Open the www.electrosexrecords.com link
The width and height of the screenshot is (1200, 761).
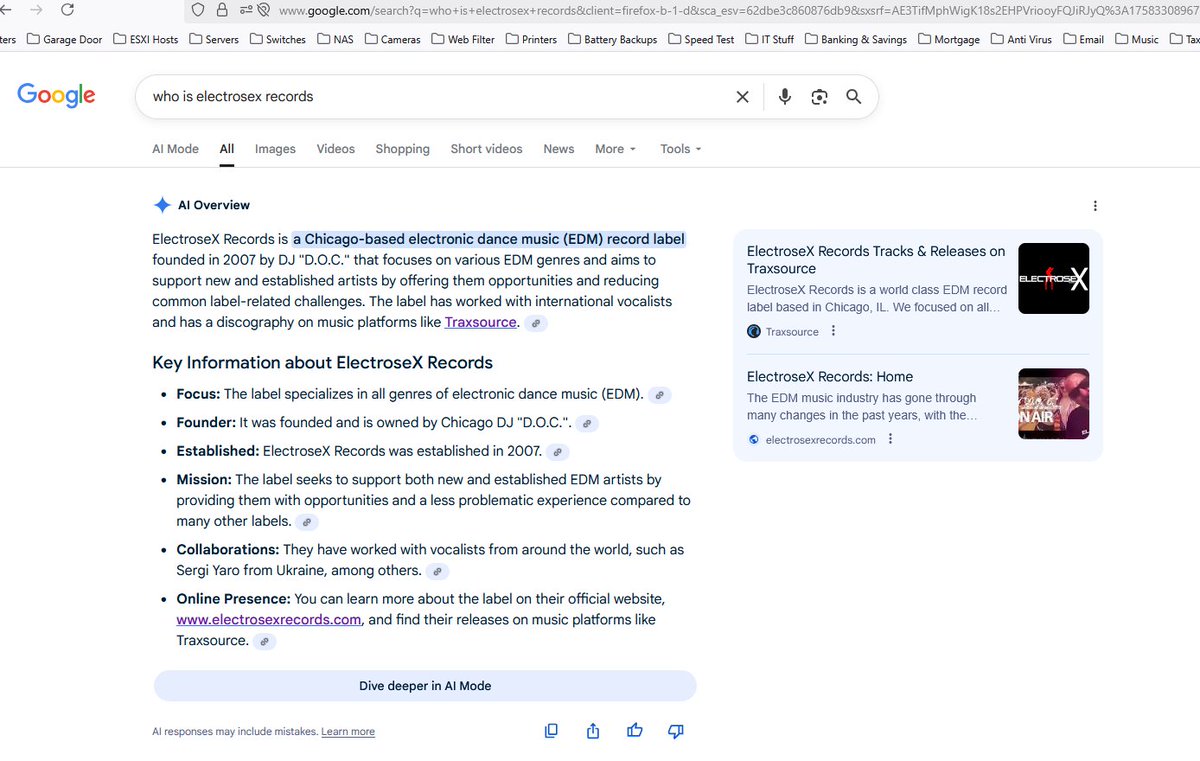(269, 619)
